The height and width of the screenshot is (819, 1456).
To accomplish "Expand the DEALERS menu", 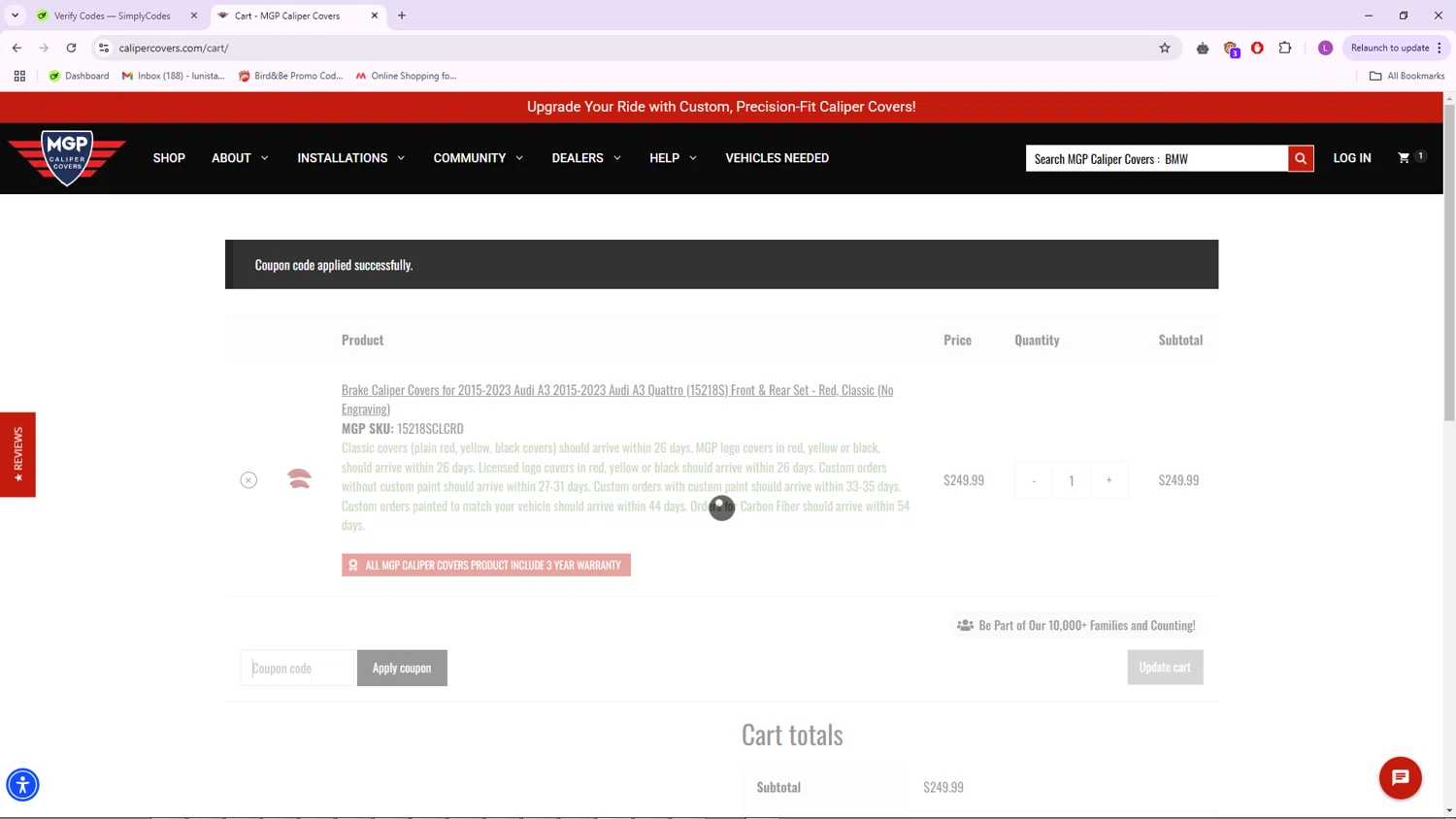I will pyautogui.click(x=586, y=158).
